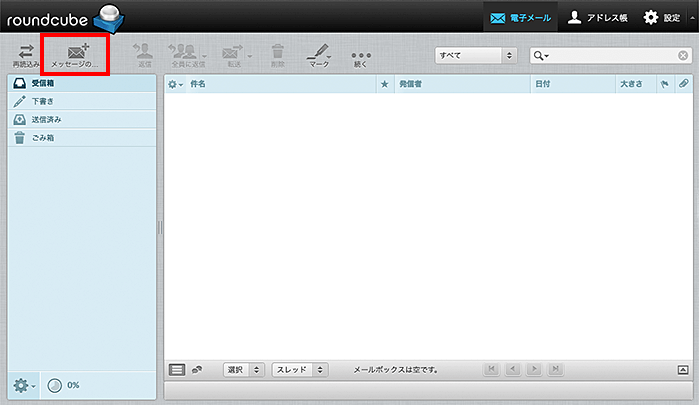
Task: Open the スレッド threads dropdown
Action: 300,370
